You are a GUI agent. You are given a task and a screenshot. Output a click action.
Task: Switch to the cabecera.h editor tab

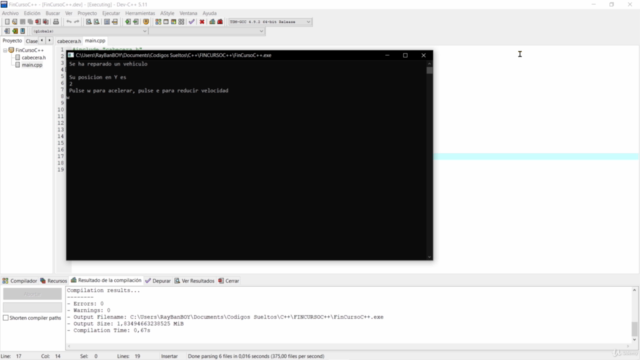coord(69,41)
